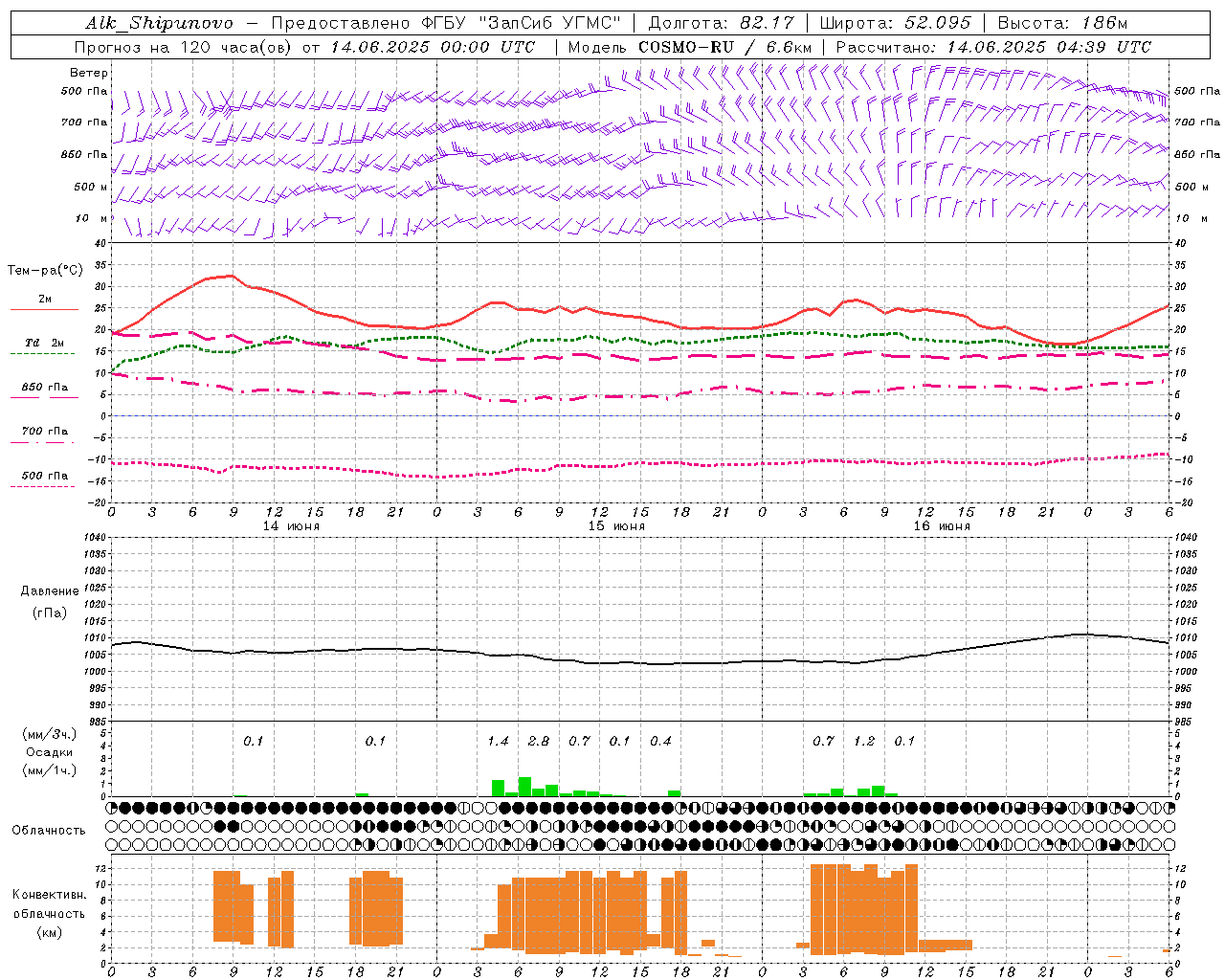Select calculated time "14.06.2025 04:39 UTC"
Viewport: 1225px width, 980px height.
coord(1049,47)
